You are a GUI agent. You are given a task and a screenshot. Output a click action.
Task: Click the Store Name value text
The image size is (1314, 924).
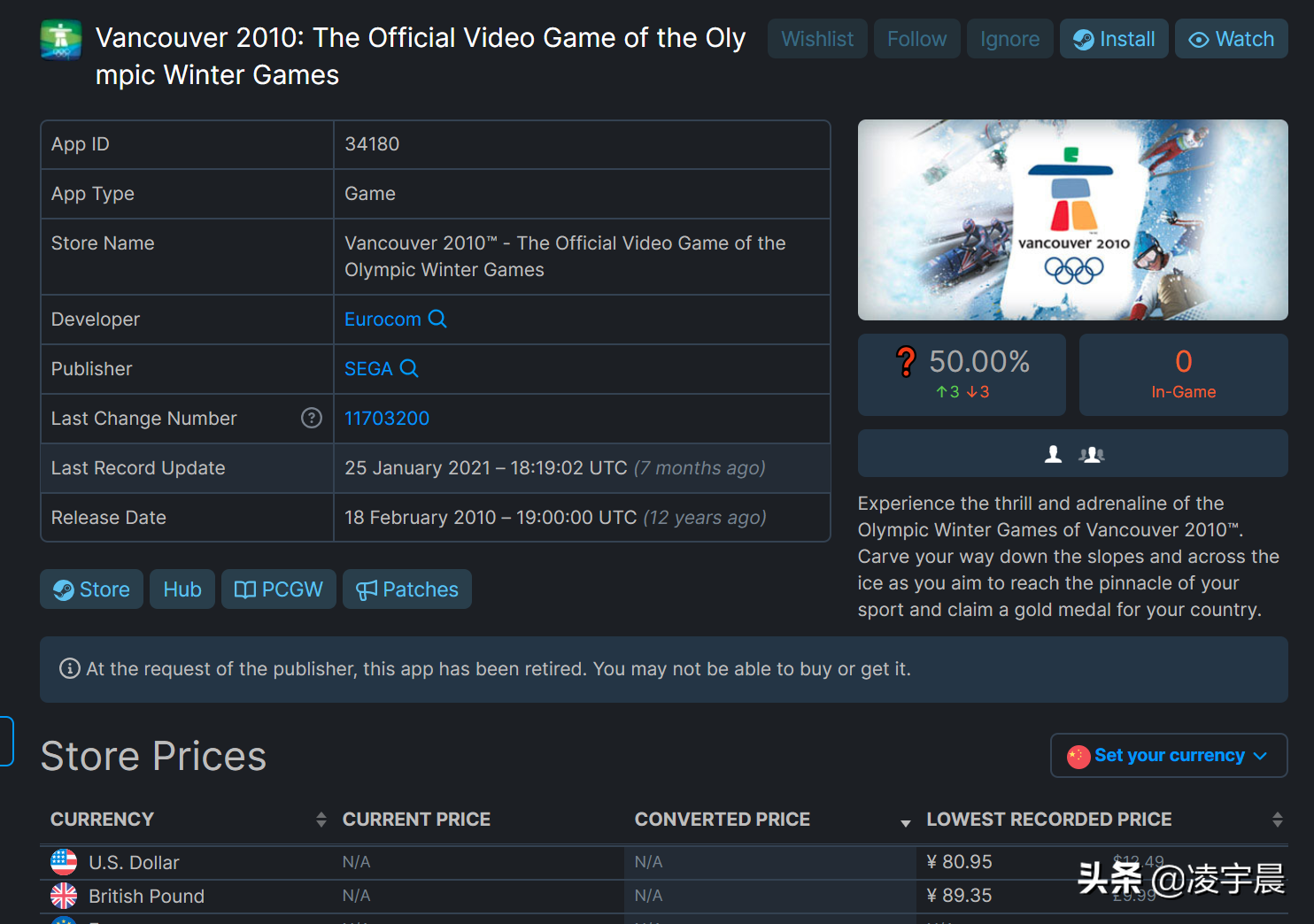pyautogui.click(x=565, y=257)
